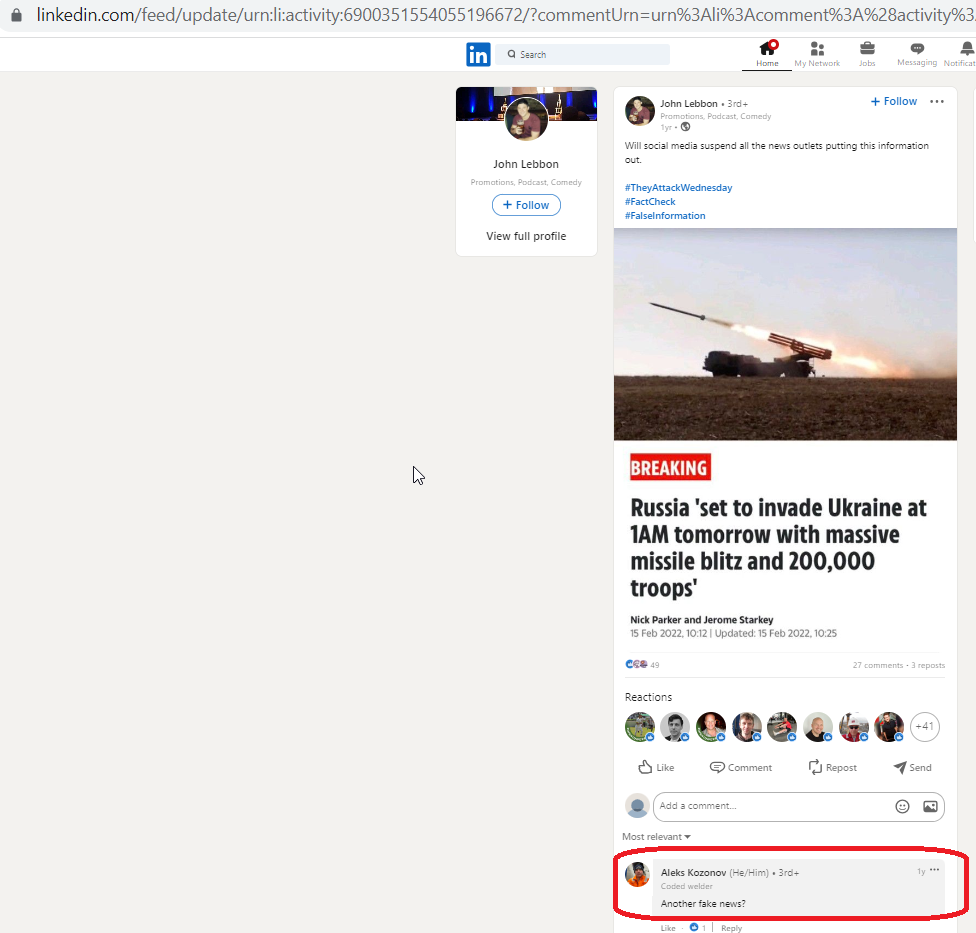The image size is (976, 933).
Task: View the like reaction on the comment
Action: [x=697, y=927]
